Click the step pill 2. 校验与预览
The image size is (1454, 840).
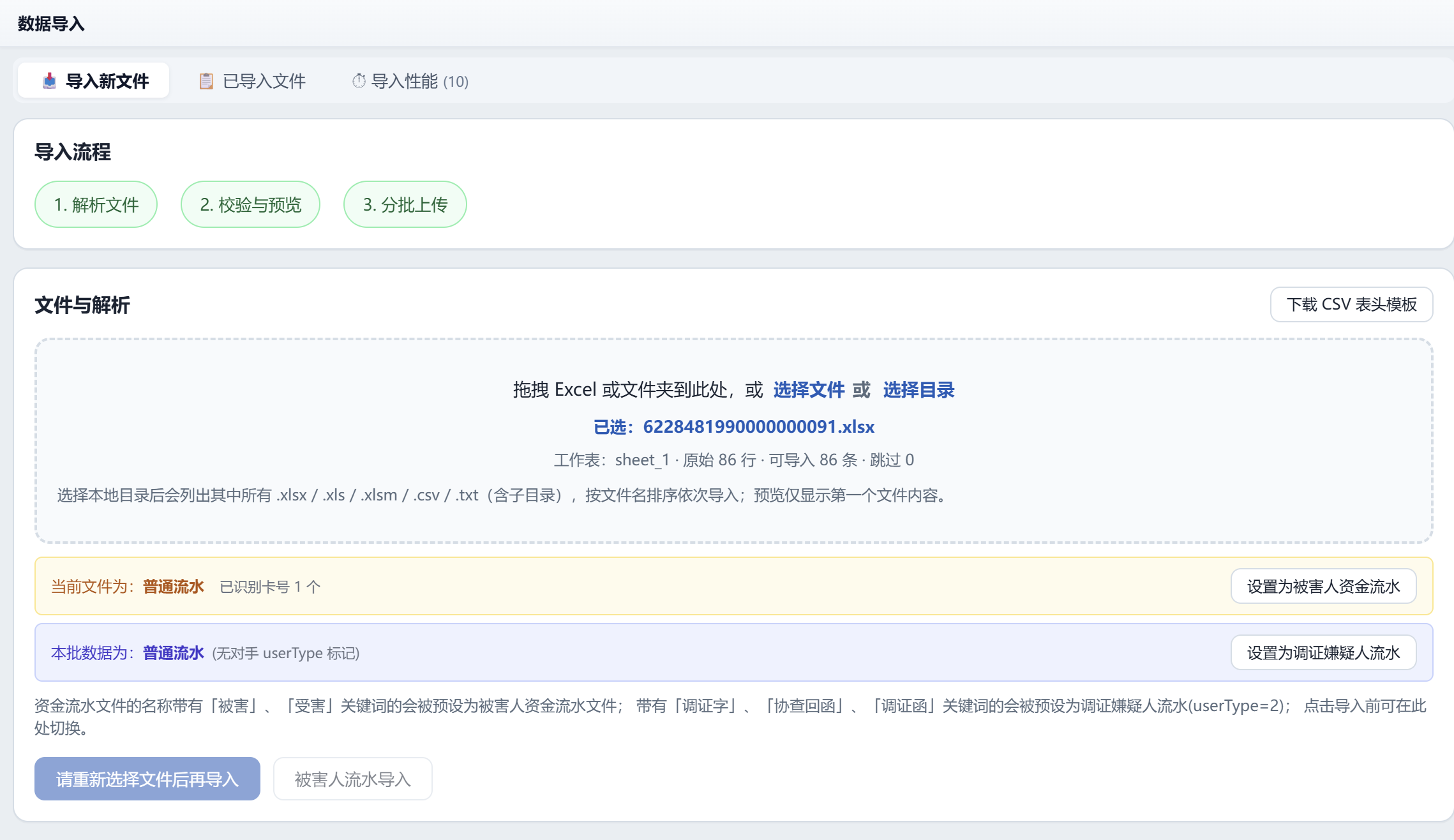pos(250,204)
